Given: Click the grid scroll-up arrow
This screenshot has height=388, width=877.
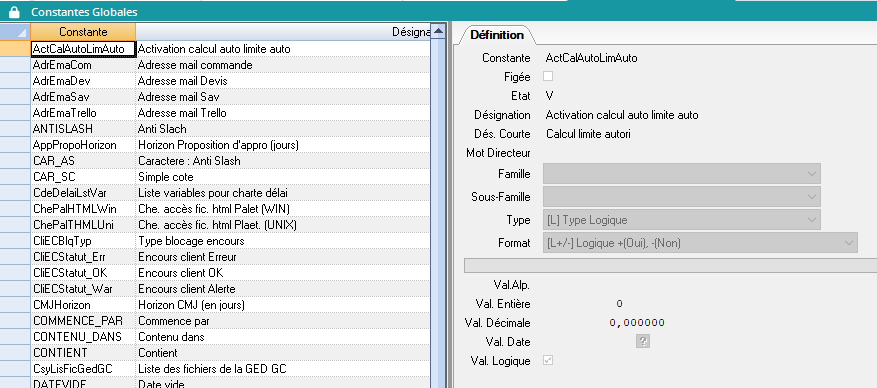Looking at the screenshot, I should 438,31.
